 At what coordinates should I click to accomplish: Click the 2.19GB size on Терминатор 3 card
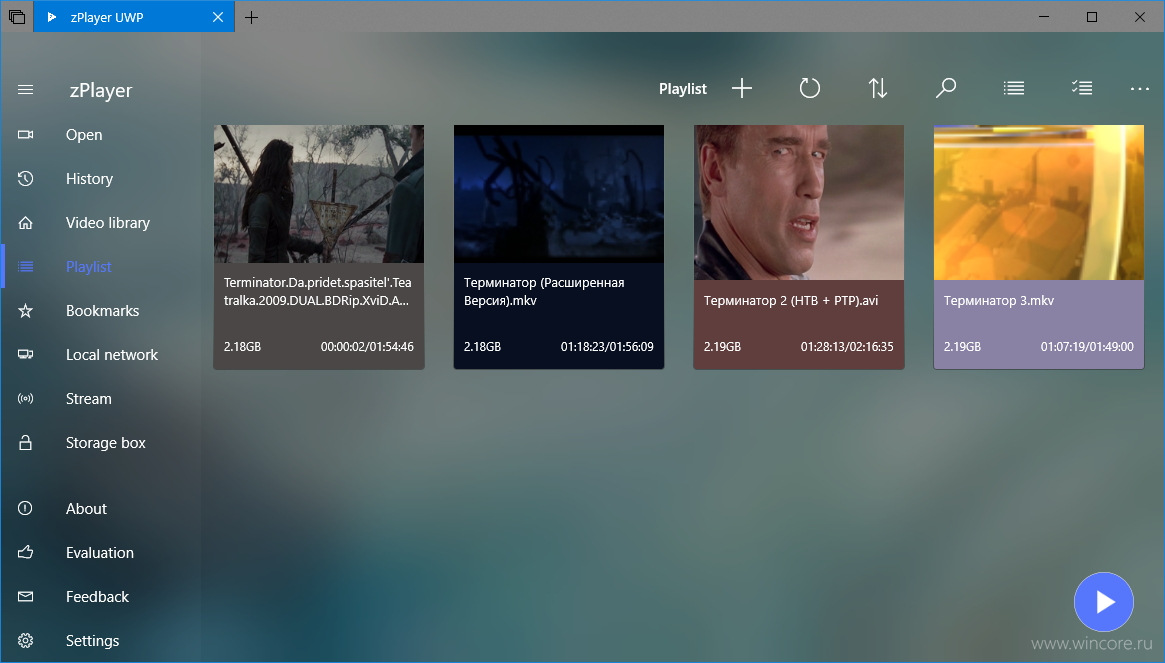pyautogui.click(x=962, y=346)
